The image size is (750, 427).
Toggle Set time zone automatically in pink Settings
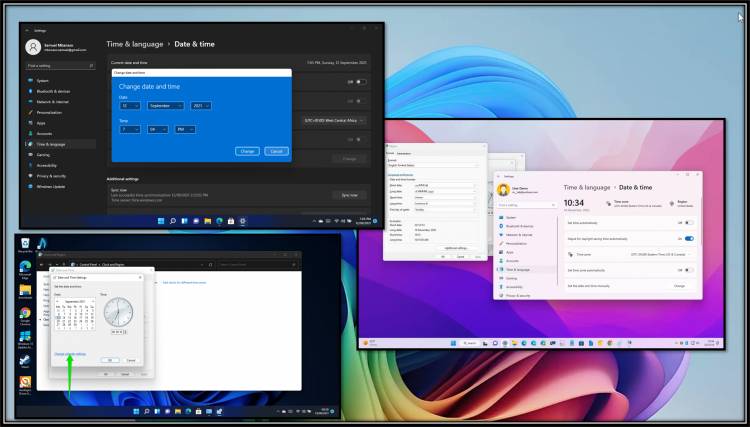pyautogui.click(x=689, y=270)
